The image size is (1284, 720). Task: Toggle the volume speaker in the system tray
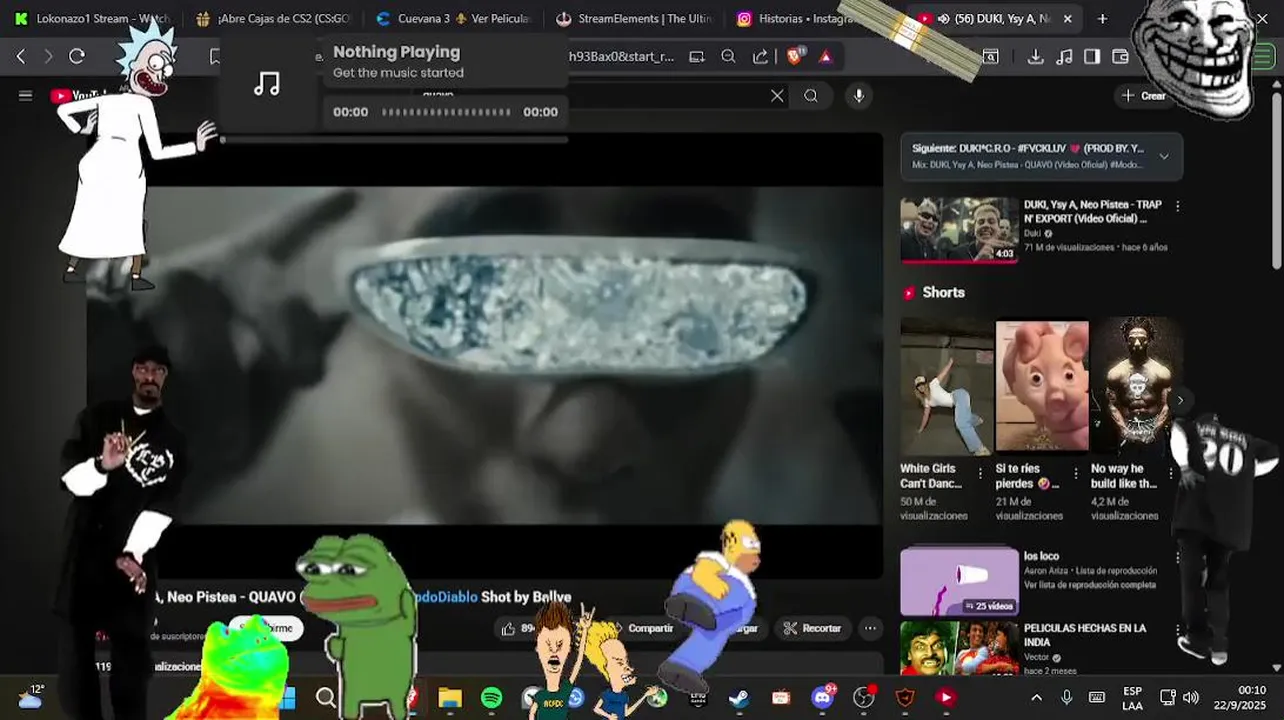(1190, 698)
